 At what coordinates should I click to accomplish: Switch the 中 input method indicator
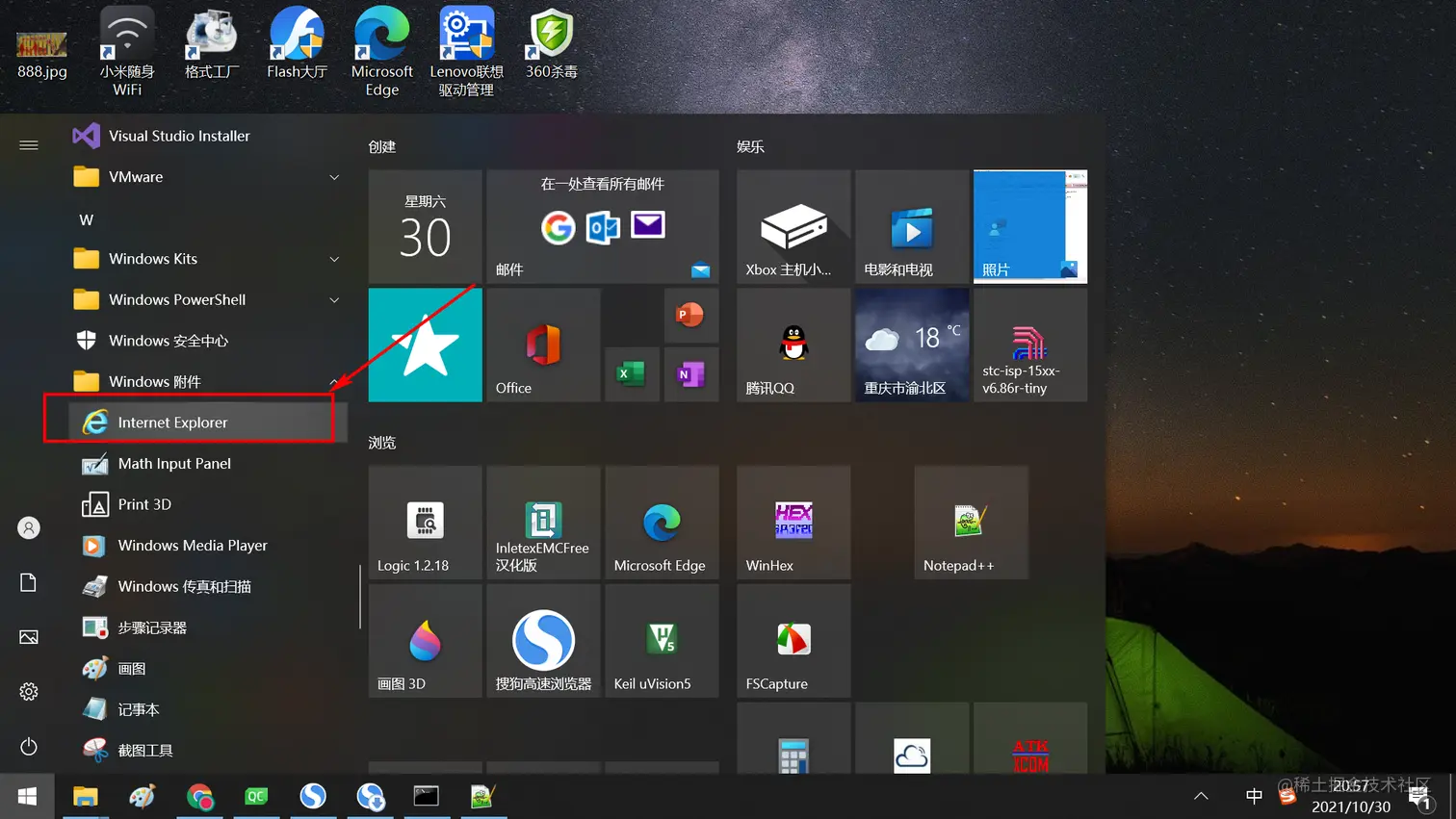[1254, 796]
